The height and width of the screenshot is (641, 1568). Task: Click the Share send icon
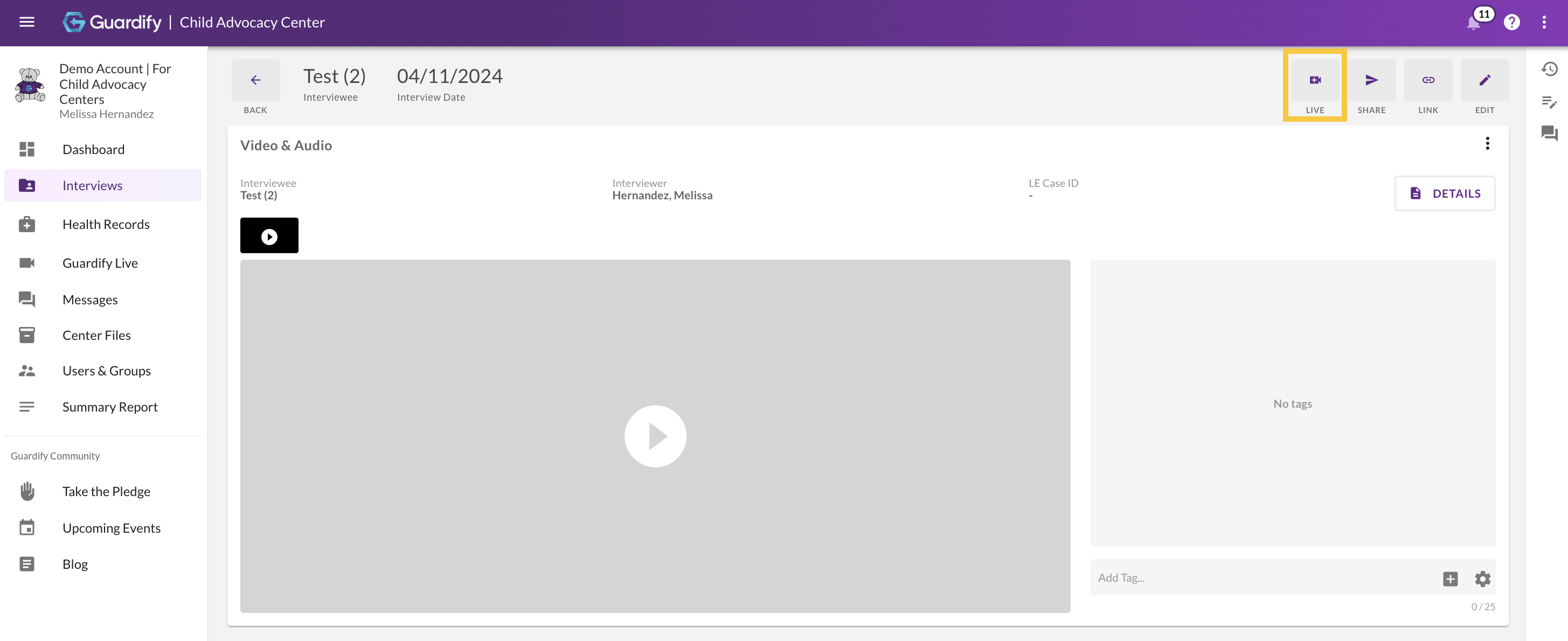[1371, 80]
